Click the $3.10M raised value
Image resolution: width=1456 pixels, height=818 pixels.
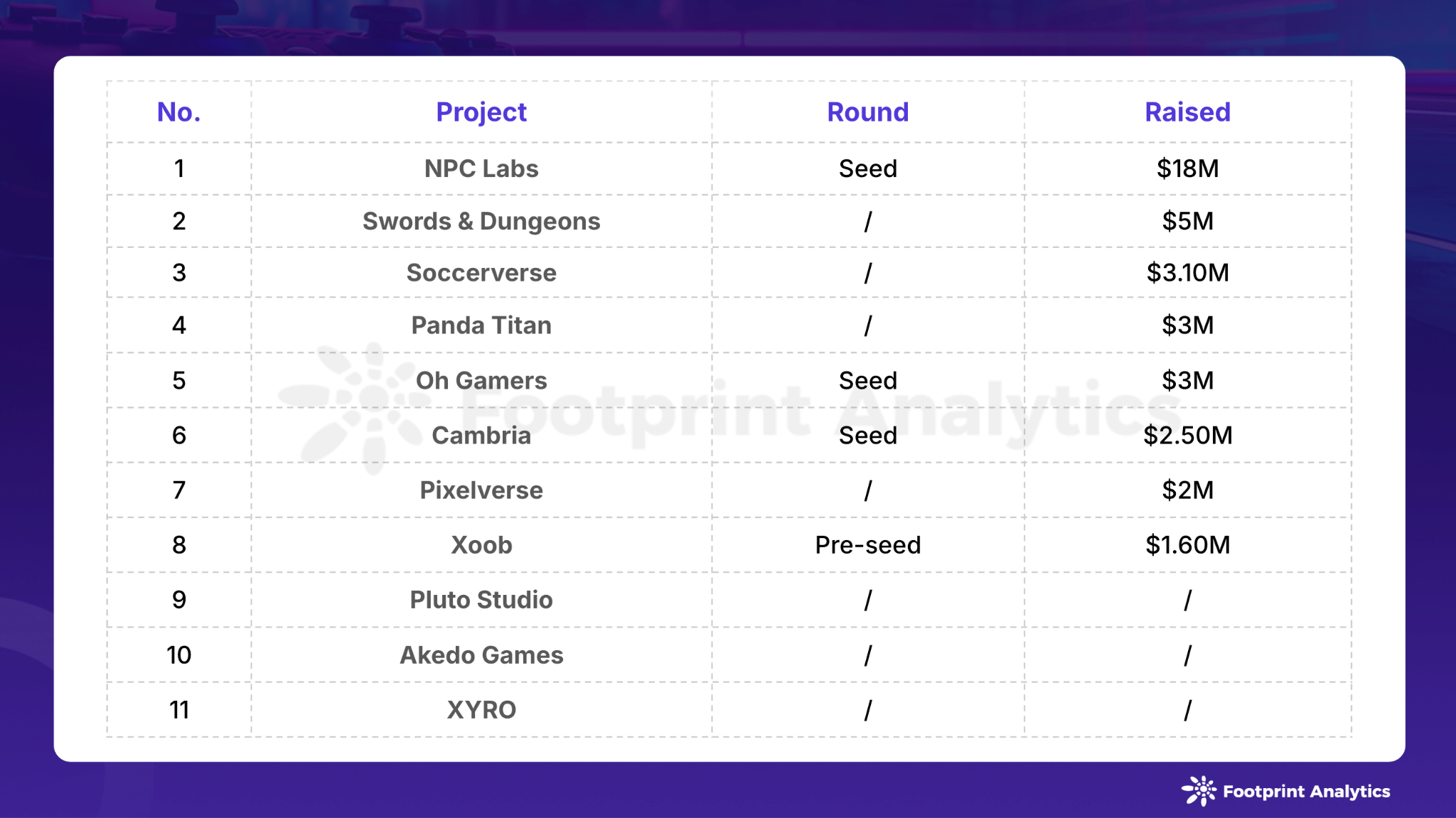[x=1187, y=273]
